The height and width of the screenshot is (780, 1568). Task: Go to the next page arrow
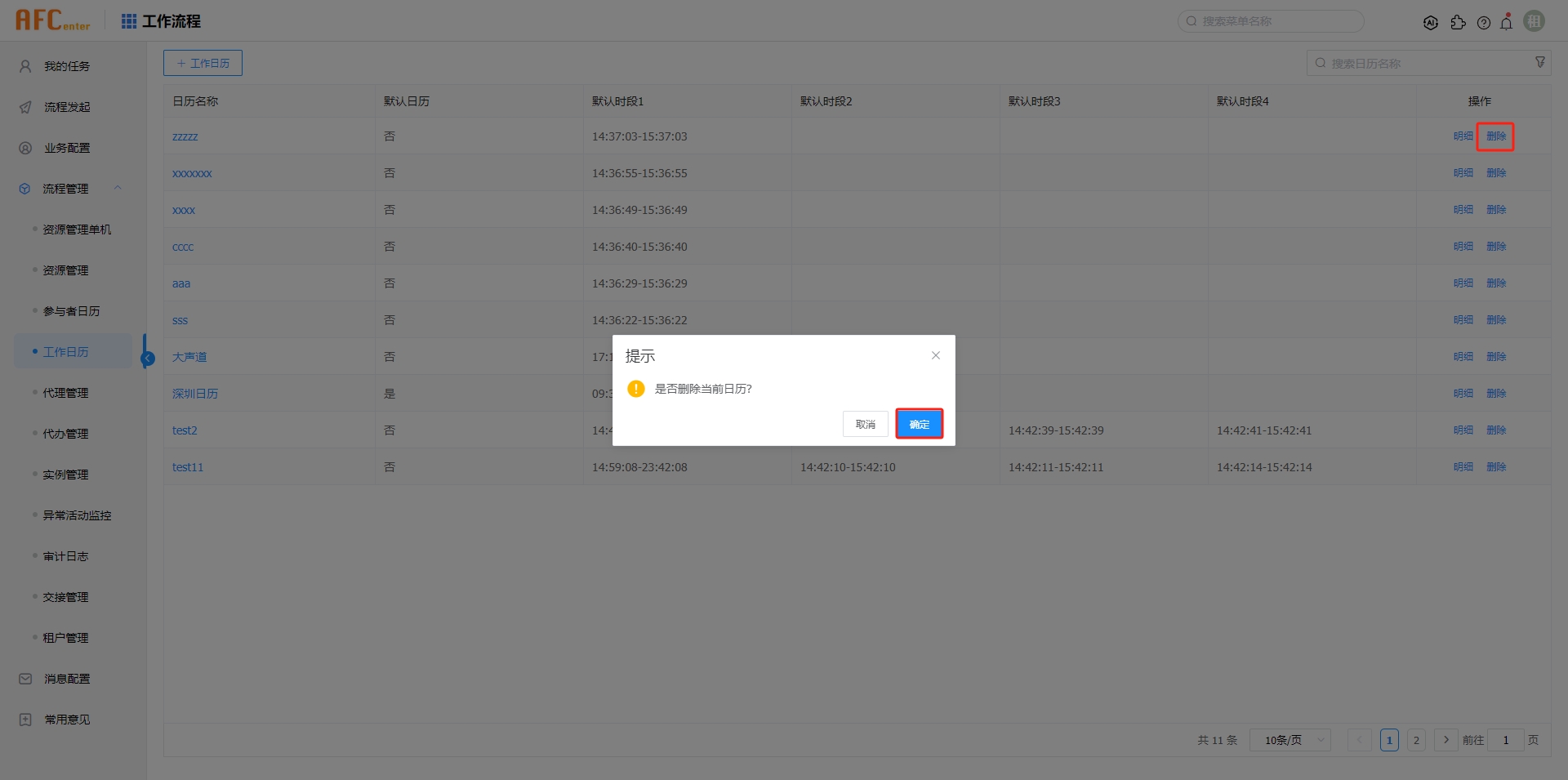click(x=1445, y=740)
